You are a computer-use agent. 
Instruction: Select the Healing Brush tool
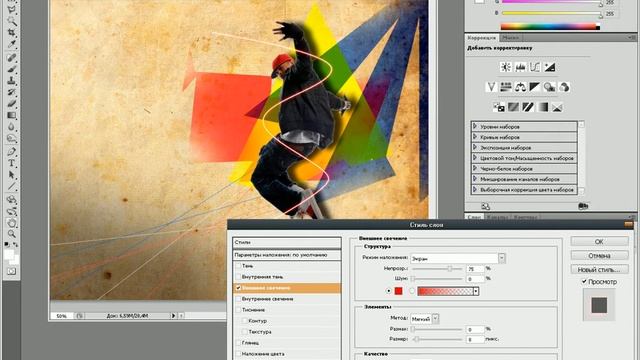tap(12, 58)
